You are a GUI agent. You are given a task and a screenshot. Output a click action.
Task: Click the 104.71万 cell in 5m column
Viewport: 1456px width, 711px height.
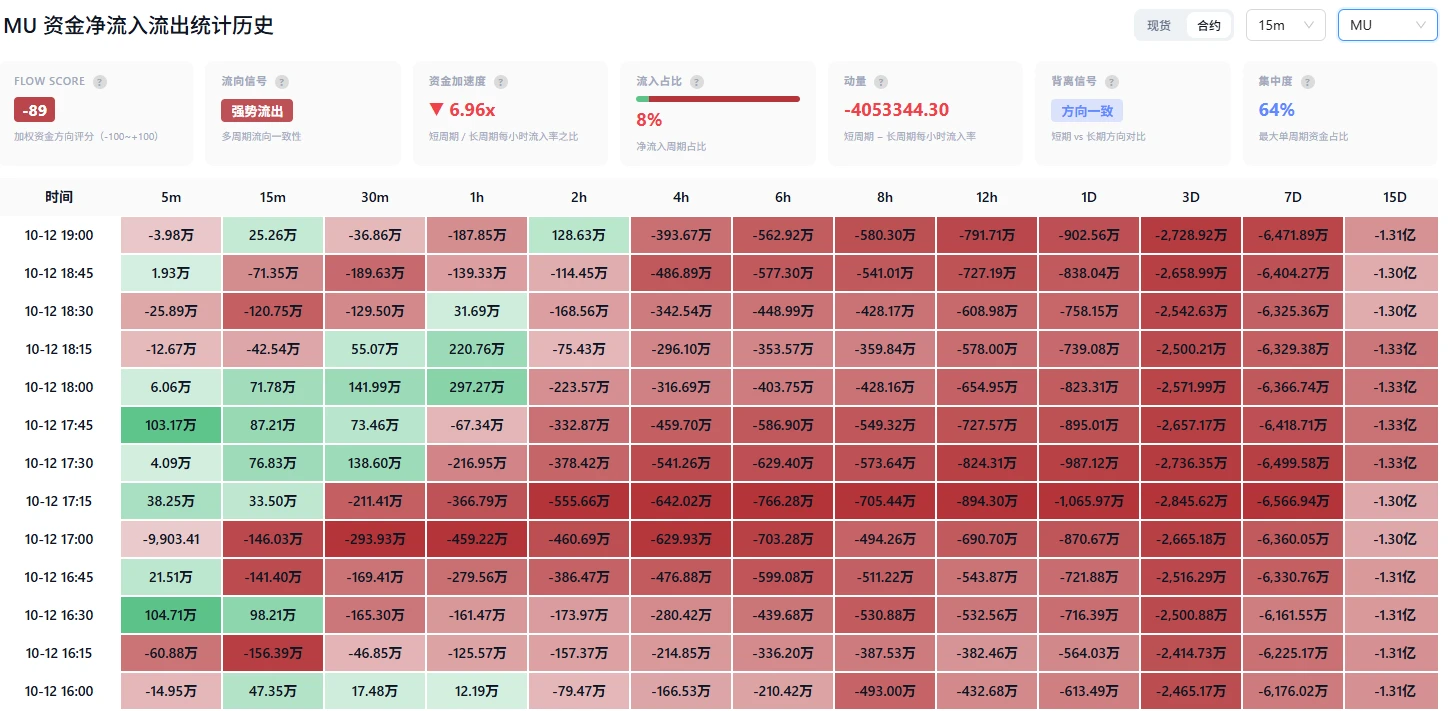171,615
